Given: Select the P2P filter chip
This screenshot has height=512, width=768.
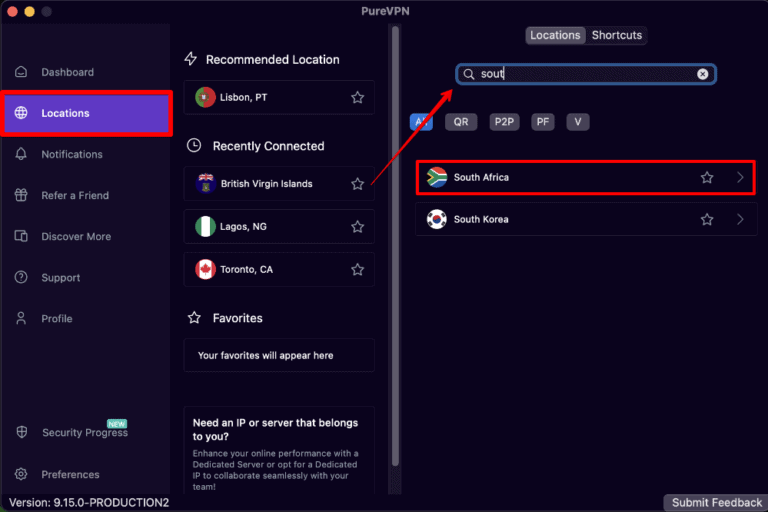Looking at the screenshot, I should tap(504, 122).
